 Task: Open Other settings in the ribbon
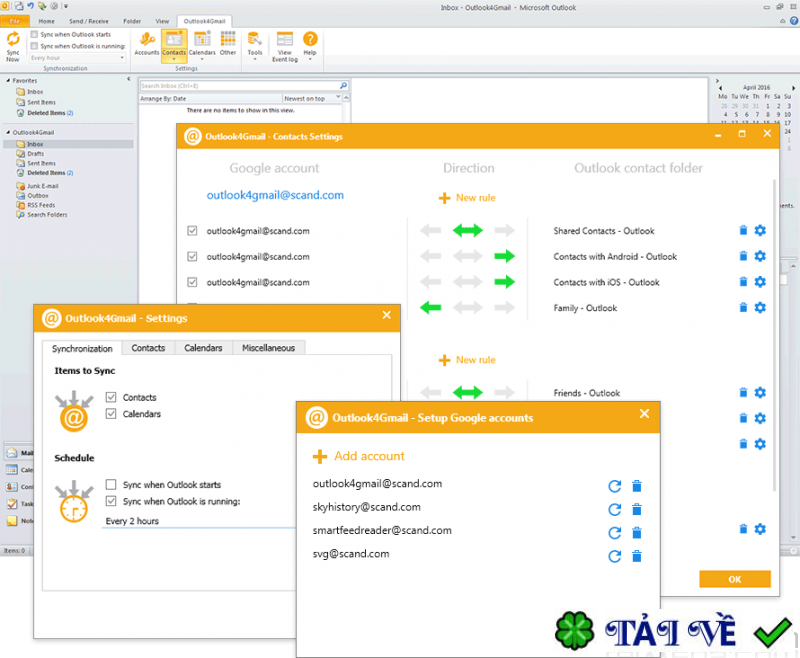228,44
